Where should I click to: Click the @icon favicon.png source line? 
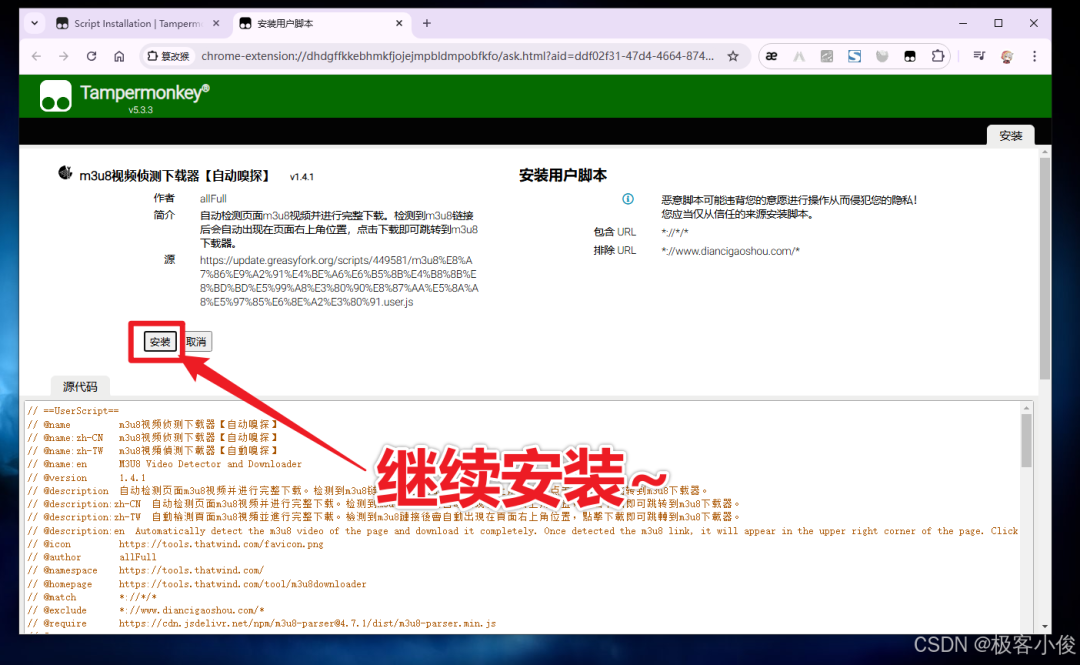(175, 544)
